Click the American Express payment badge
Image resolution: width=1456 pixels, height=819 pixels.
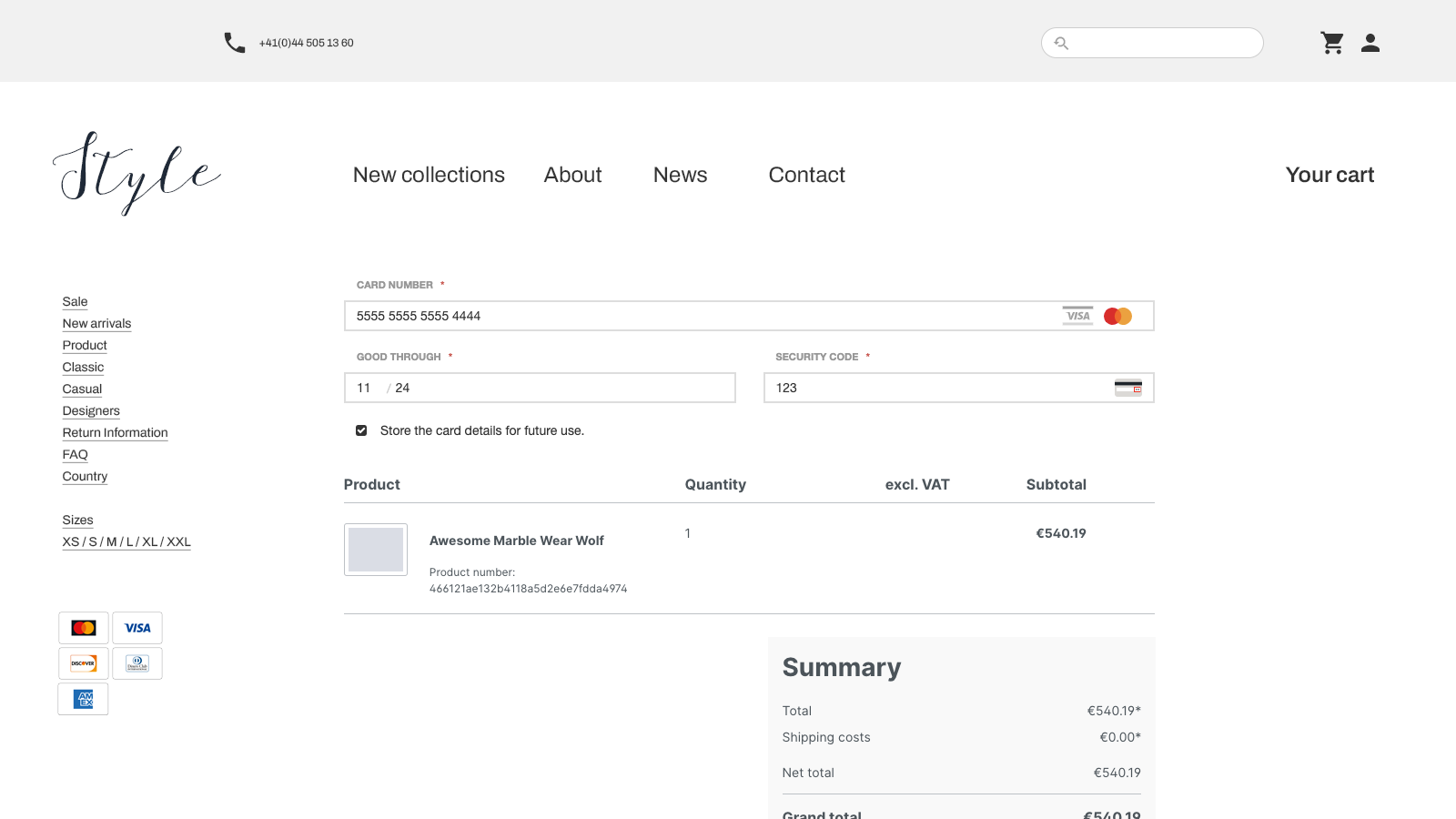pyautogui.click(x=84, y=699)
